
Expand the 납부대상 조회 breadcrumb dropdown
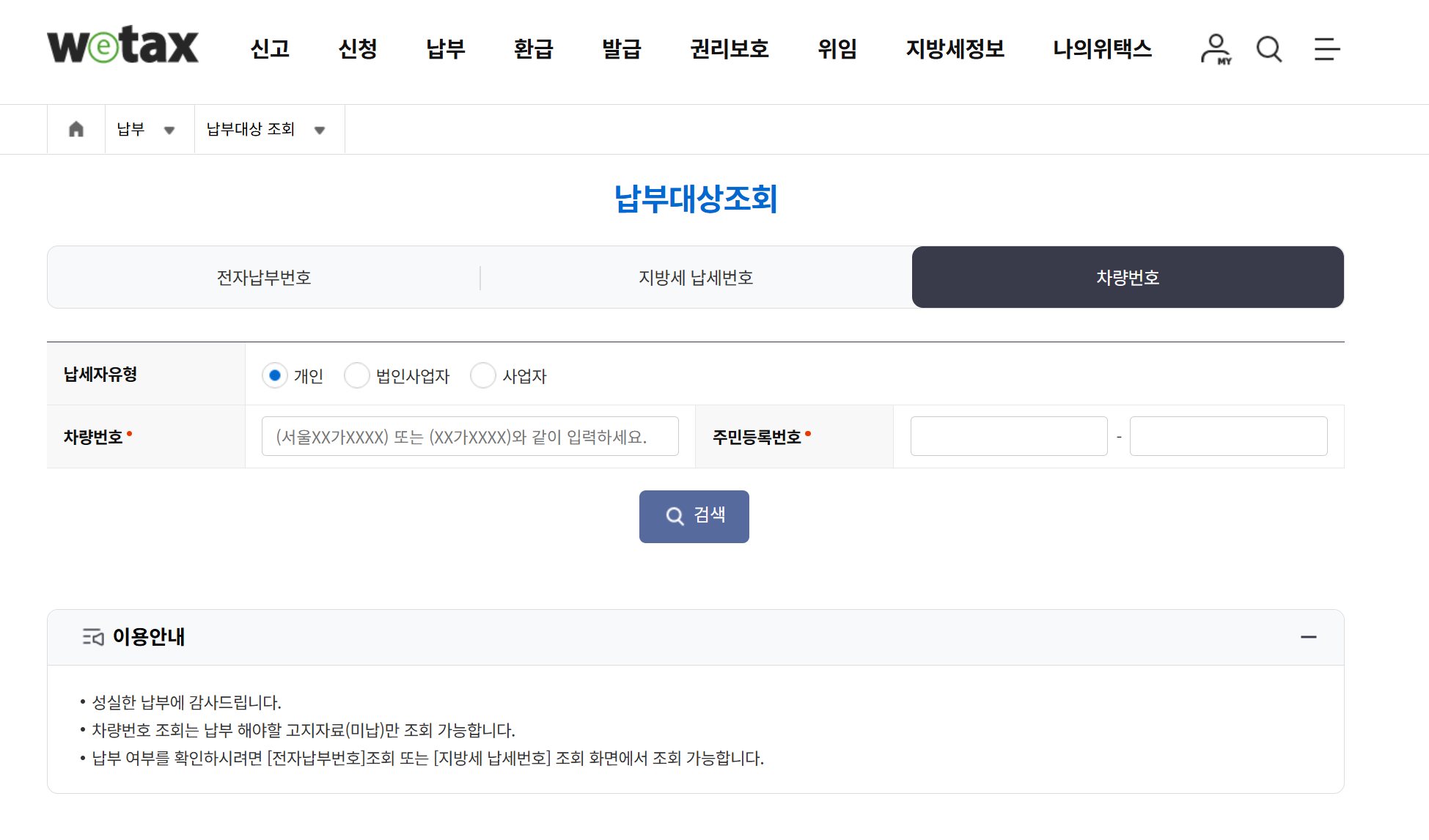point(320,130)
